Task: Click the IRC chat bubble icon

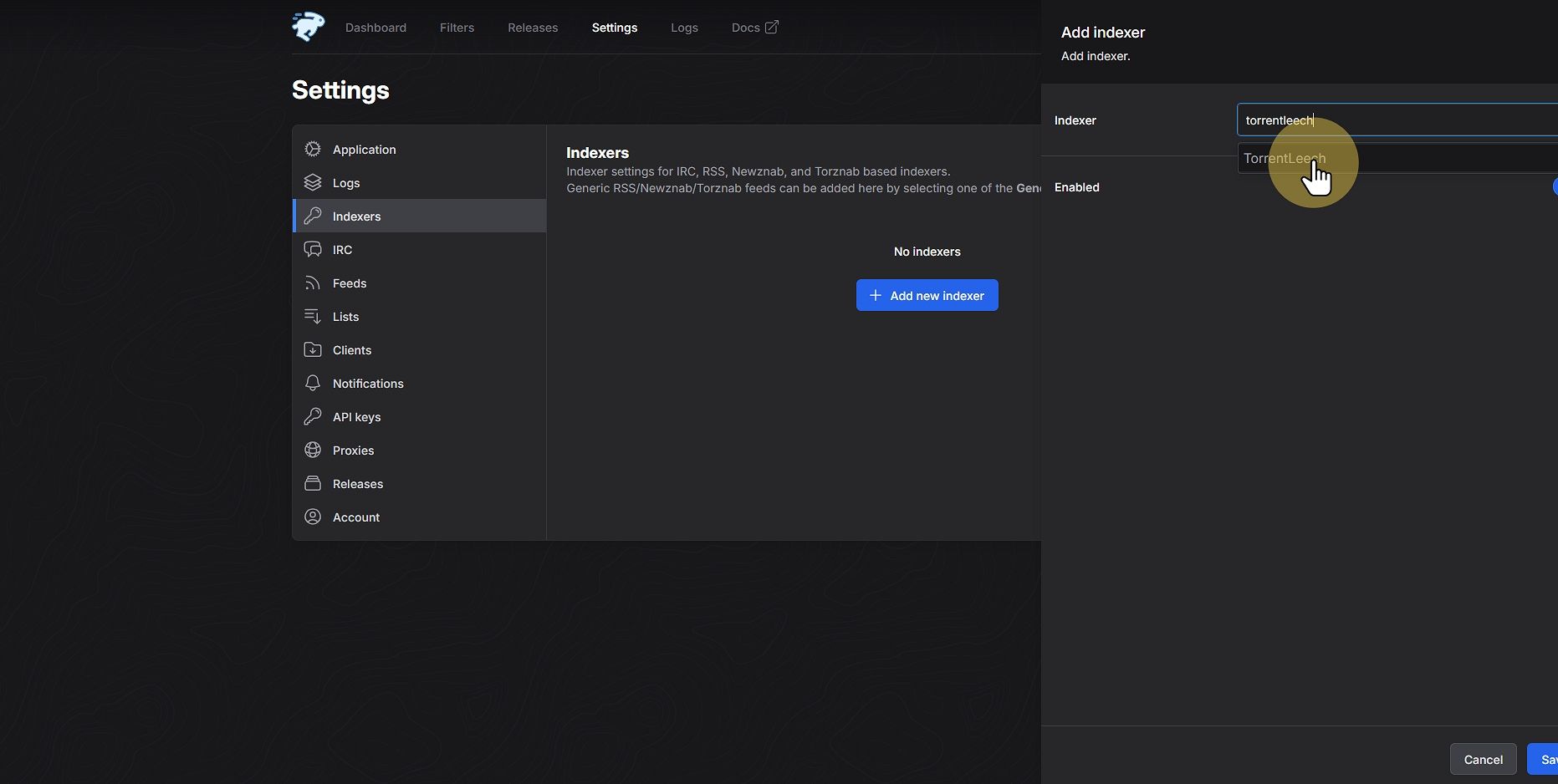Action: click(313, 249)
